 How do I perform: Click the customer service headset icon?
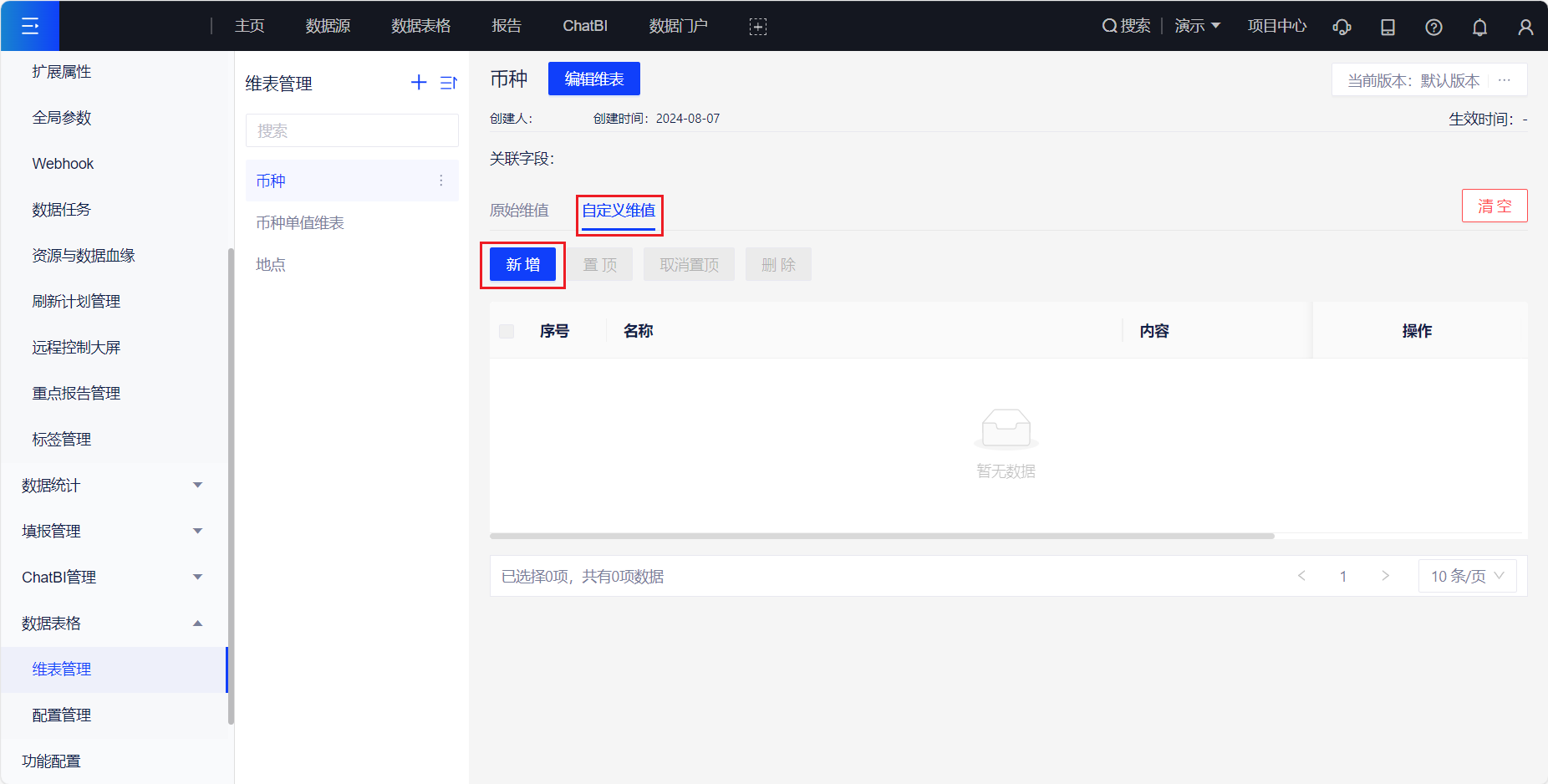click(1342, 27)
